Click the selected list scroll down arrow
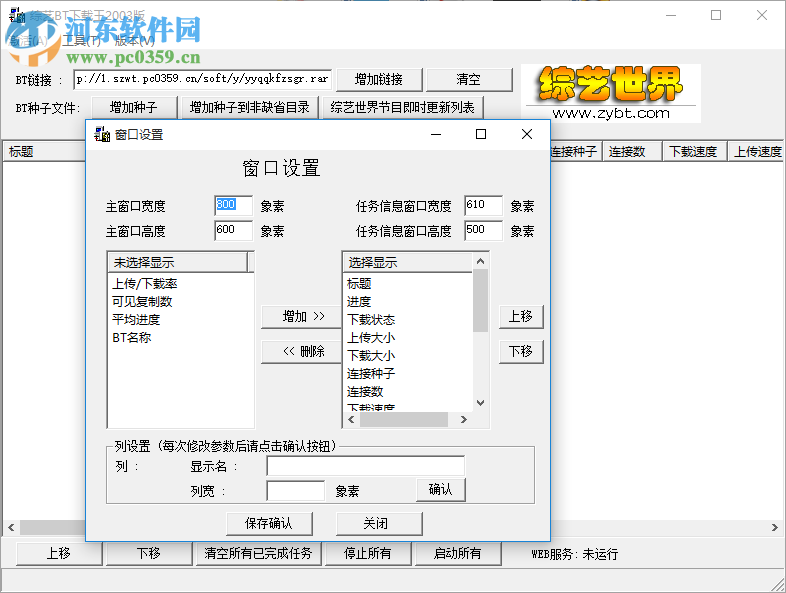The image size is (786, 593). click(480, 403)
